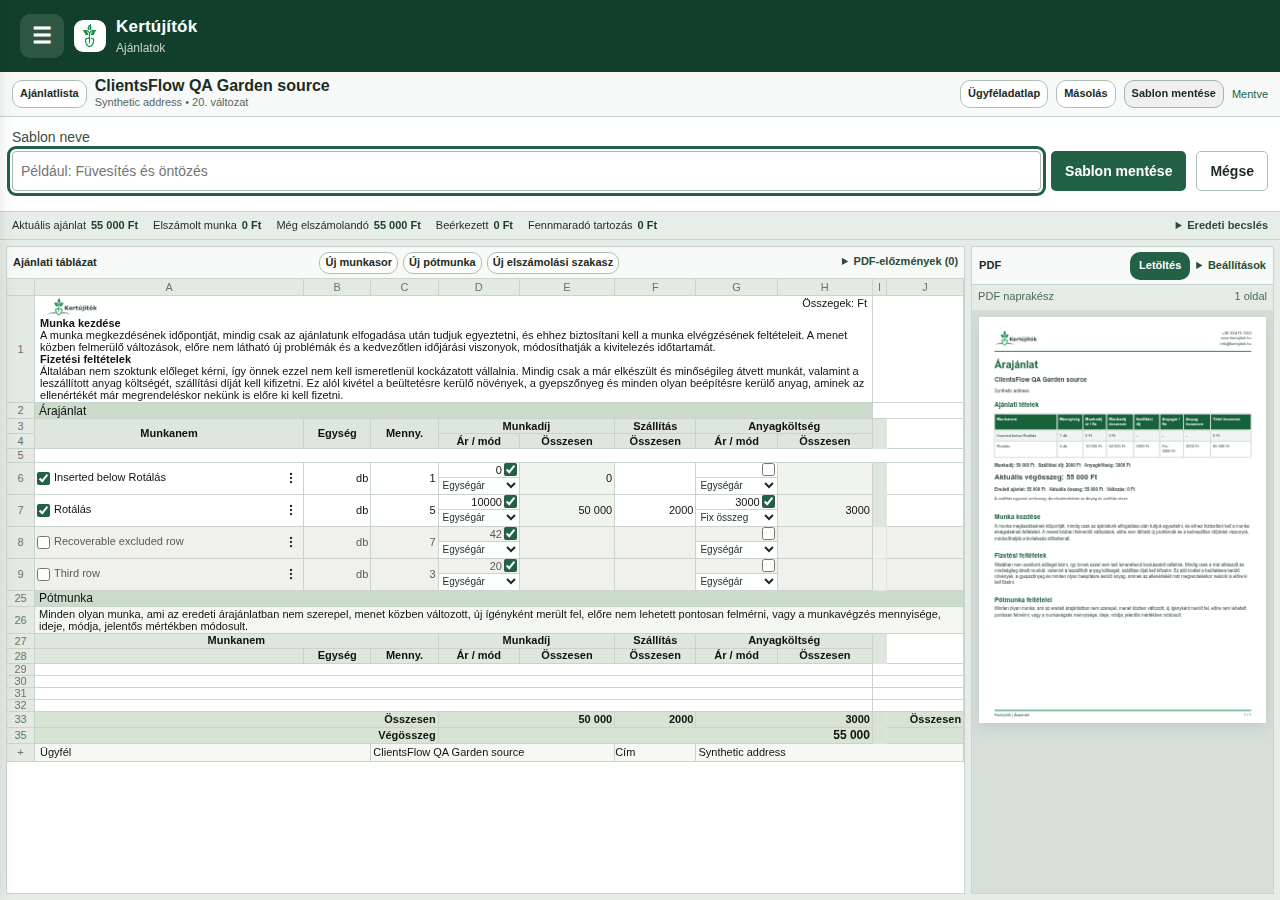The image size is (1280, 900).
Task: Click the Synthetic address cell in the bottom row
Action: point(829,752)
